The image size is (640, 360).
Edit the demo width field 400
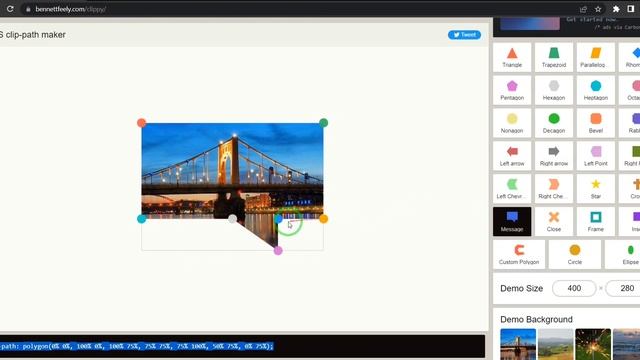[574, 288]
